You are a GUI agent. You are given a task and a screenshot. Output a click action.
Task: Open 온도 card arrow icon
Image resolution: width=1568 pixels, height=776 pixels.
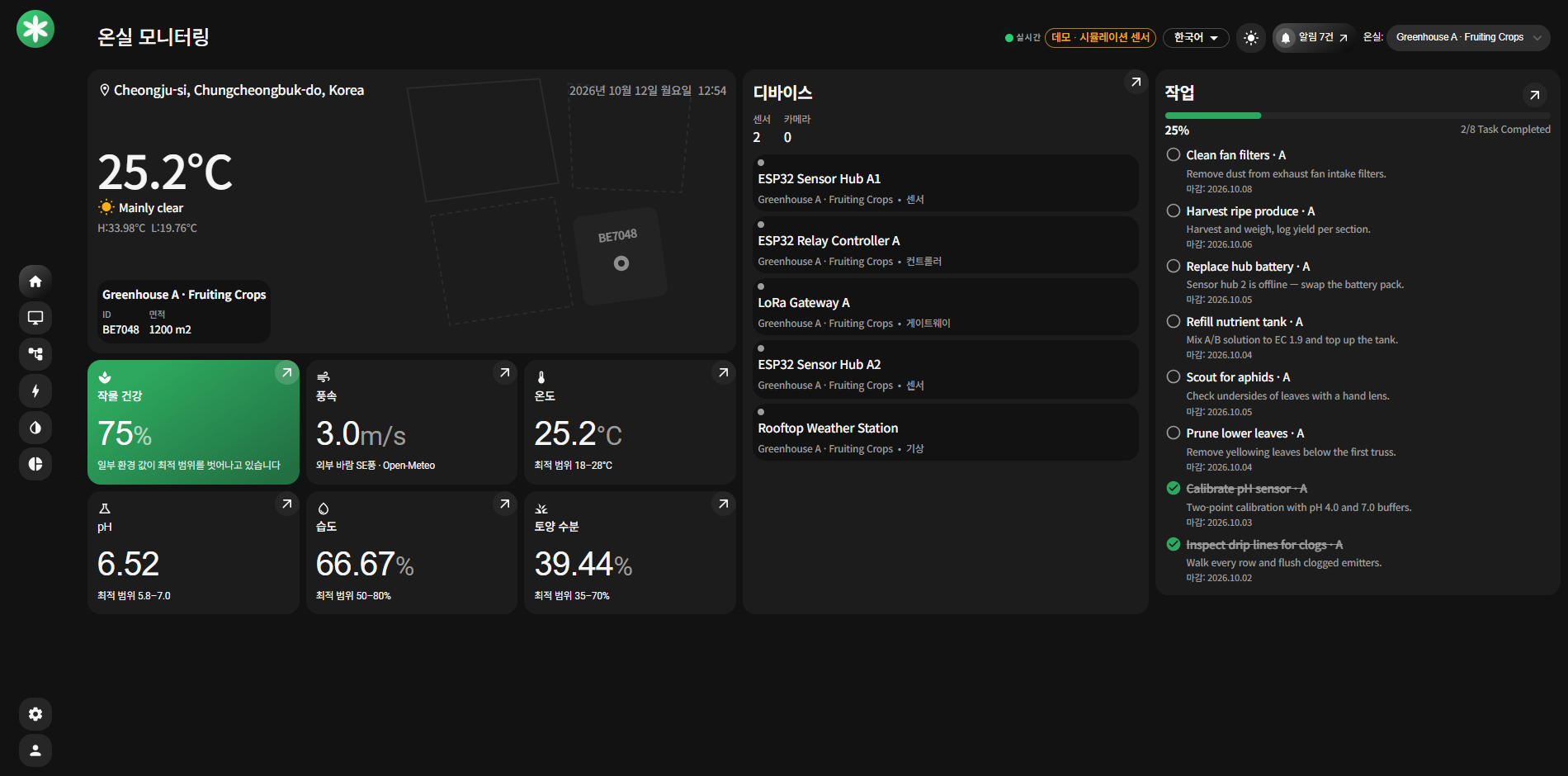(x=723, y=372)
